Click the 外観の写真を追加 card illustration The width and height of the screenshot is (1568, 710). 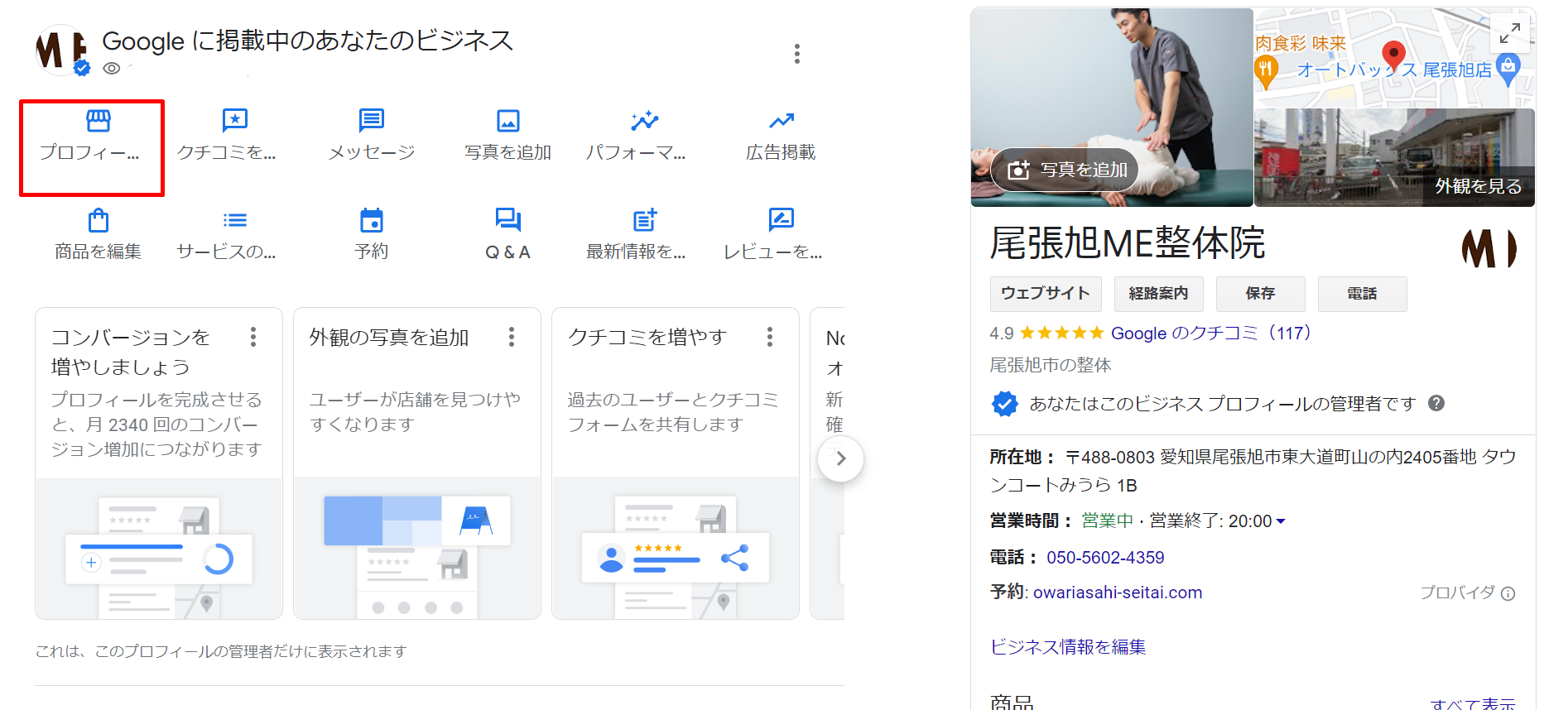coord(417,549)
